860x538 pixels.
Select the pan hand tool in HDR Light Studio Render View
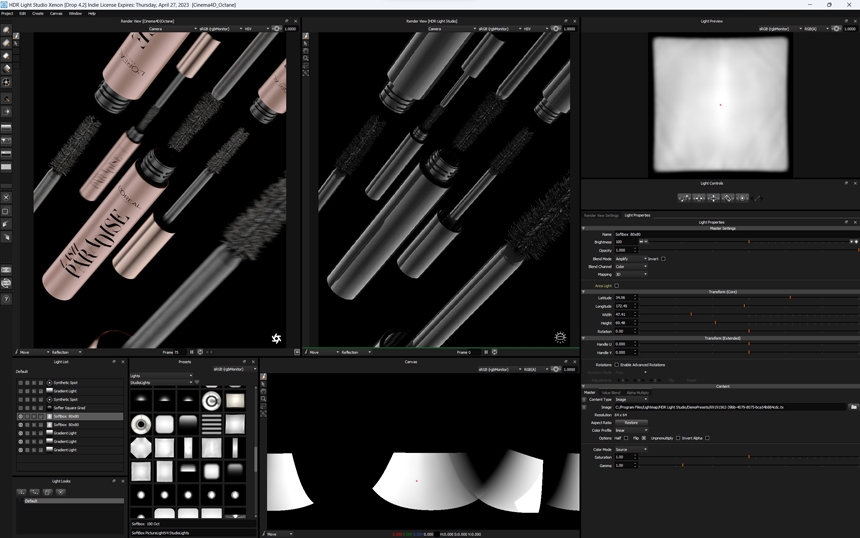point(305,51)
